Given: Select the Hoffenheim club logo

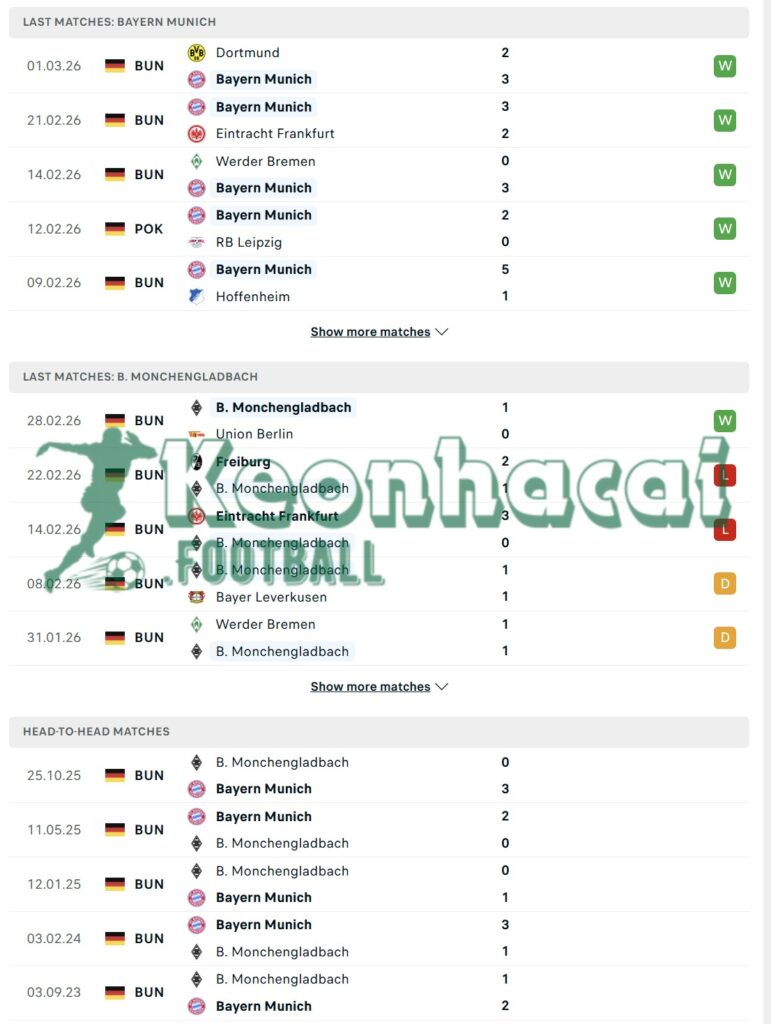Looking at the screenshot, I should 196,296.
